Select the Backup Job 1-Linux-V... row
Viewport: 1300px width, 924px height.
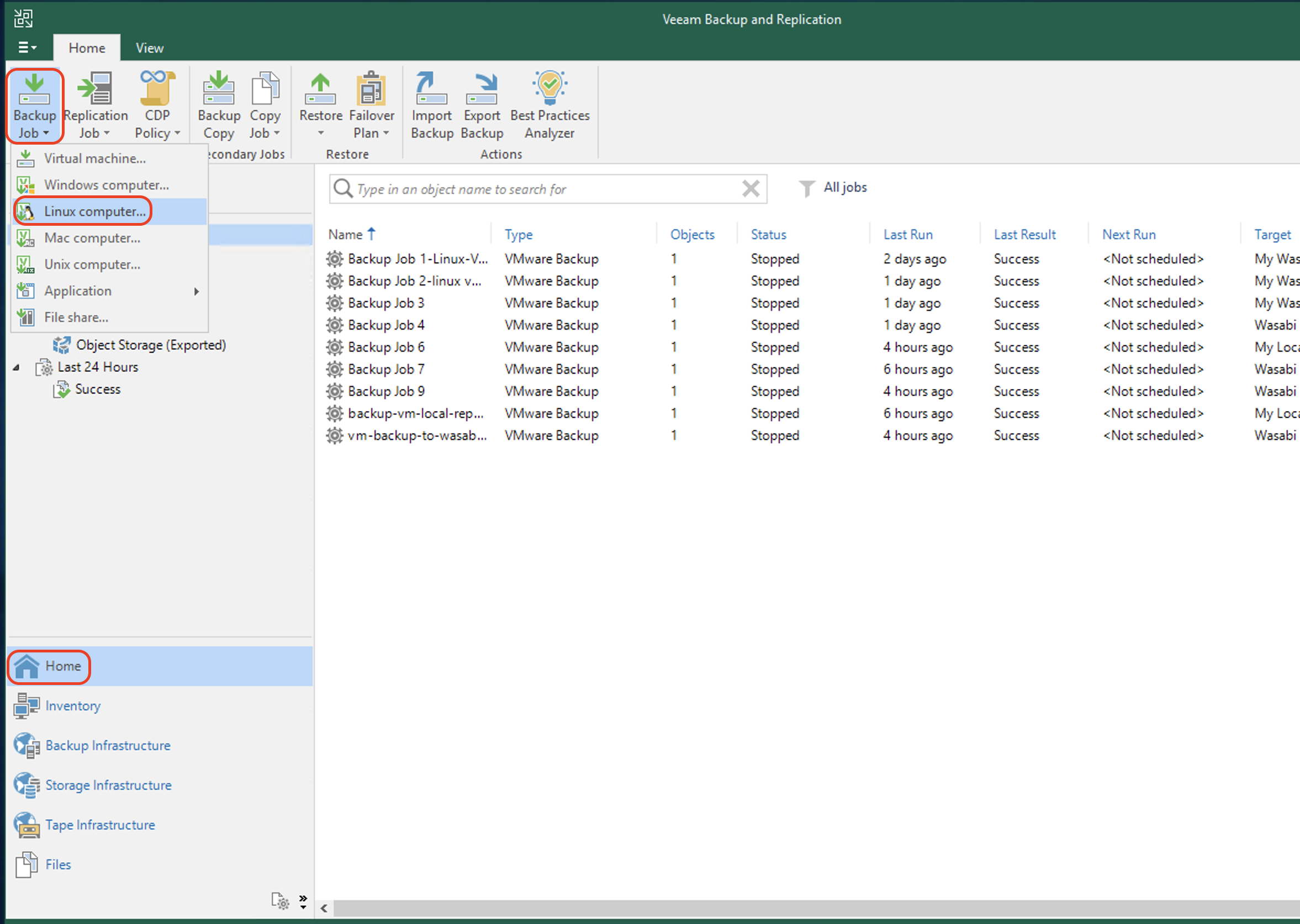pos(812,259)
